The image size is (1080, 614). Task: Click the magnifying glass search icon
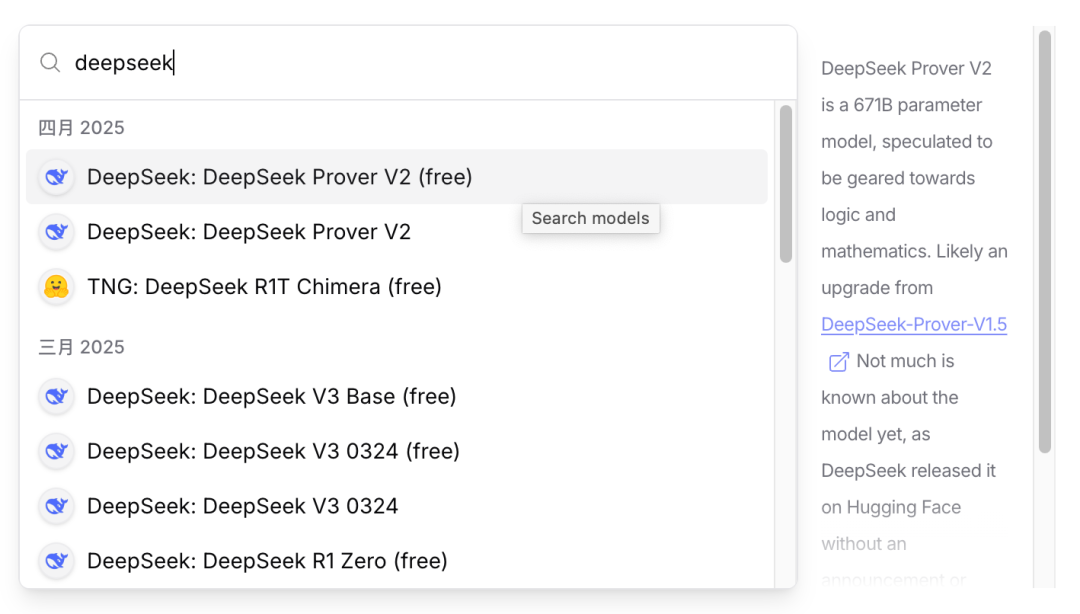(50, 63)
